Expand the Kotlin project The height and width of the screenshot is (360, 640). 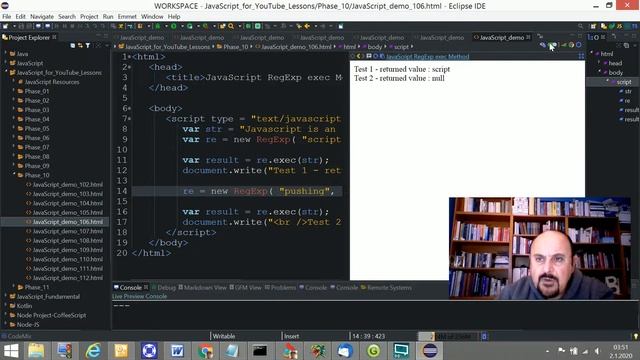click(x=6, y=305)
